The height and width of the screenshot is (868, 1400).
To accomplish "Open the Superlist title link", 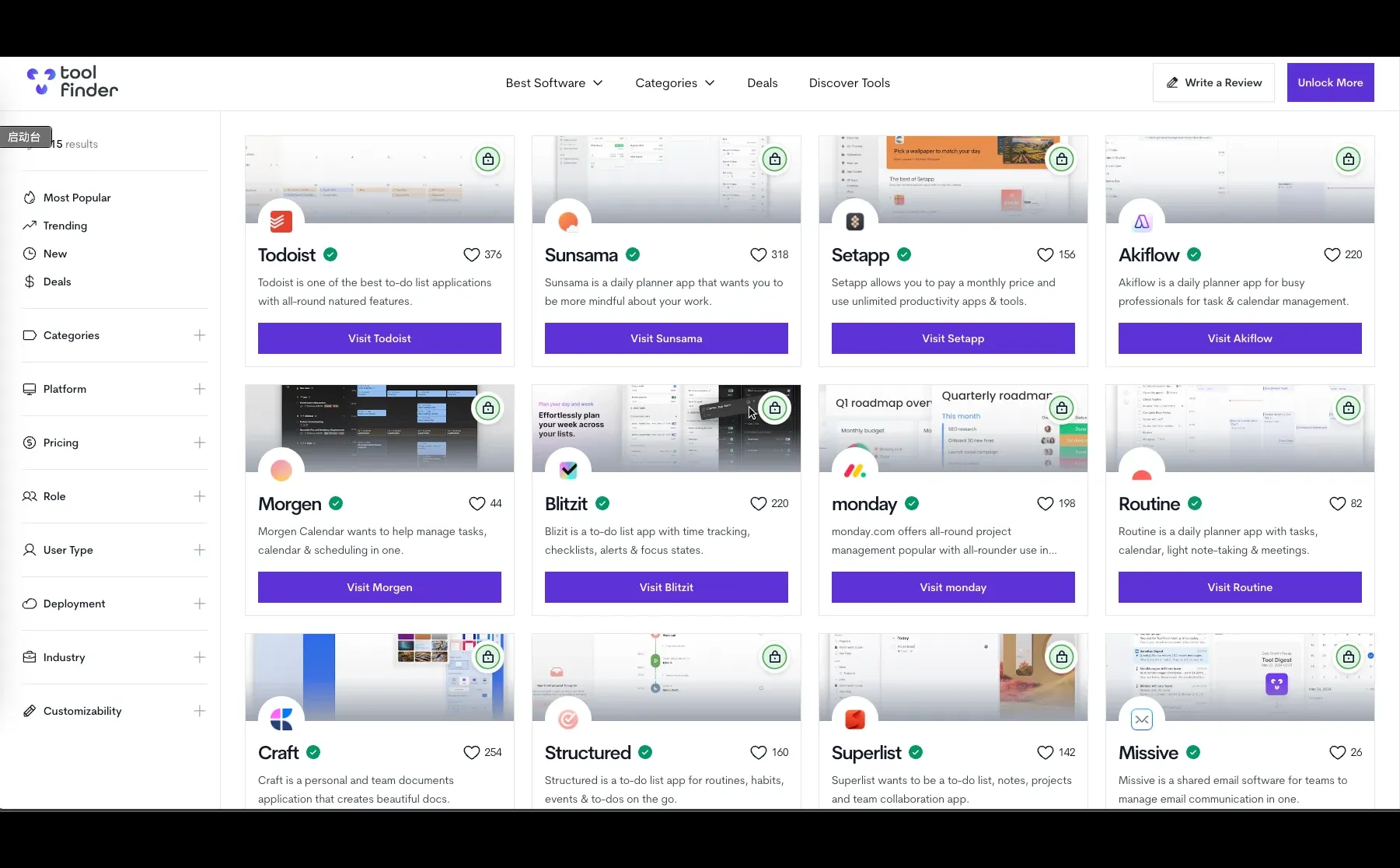I will (x=867, y=753).
